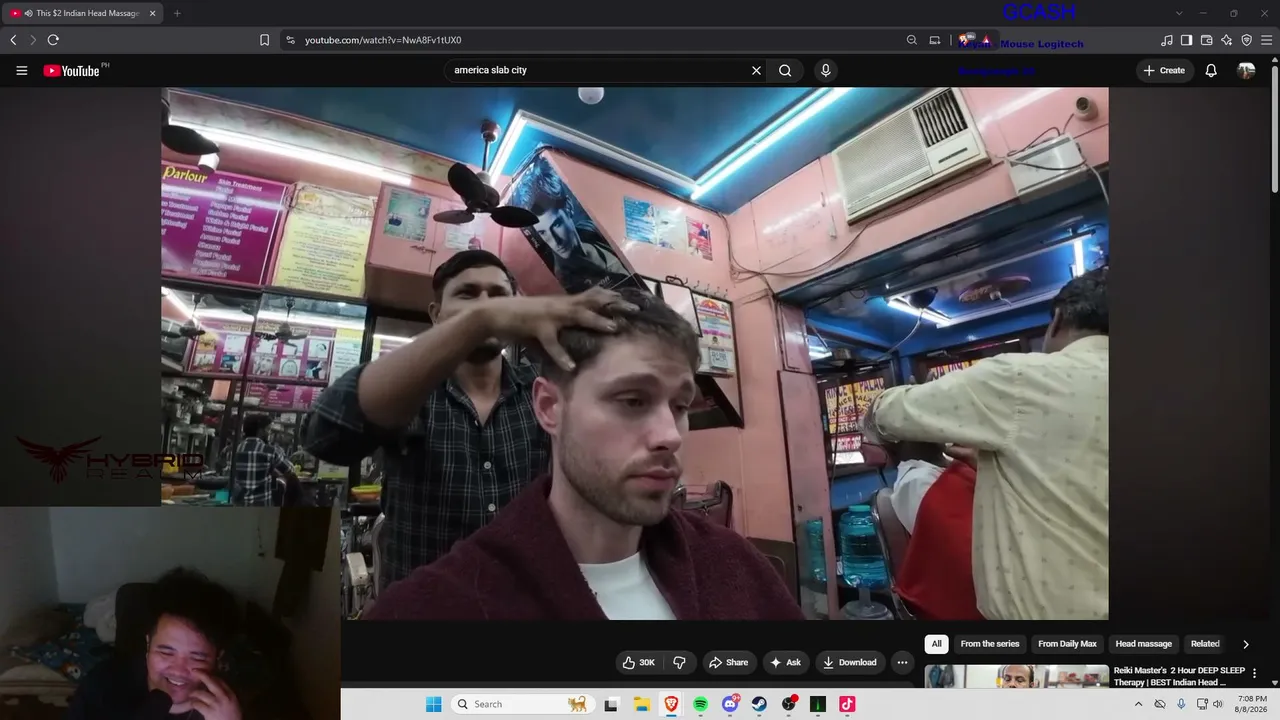Screen dimensions: 1280x720
Task: Open Brave Leo AI assistant
Action: [1226, 40]
